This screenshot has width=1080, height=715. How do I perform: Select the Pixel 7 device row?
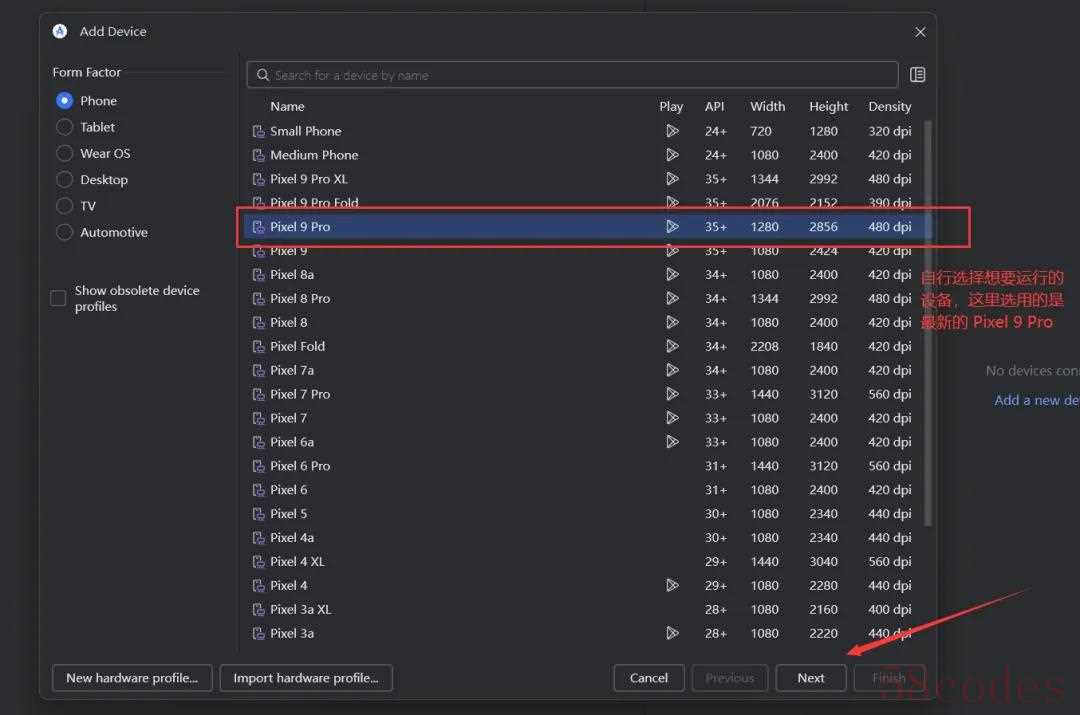point(584,418)
